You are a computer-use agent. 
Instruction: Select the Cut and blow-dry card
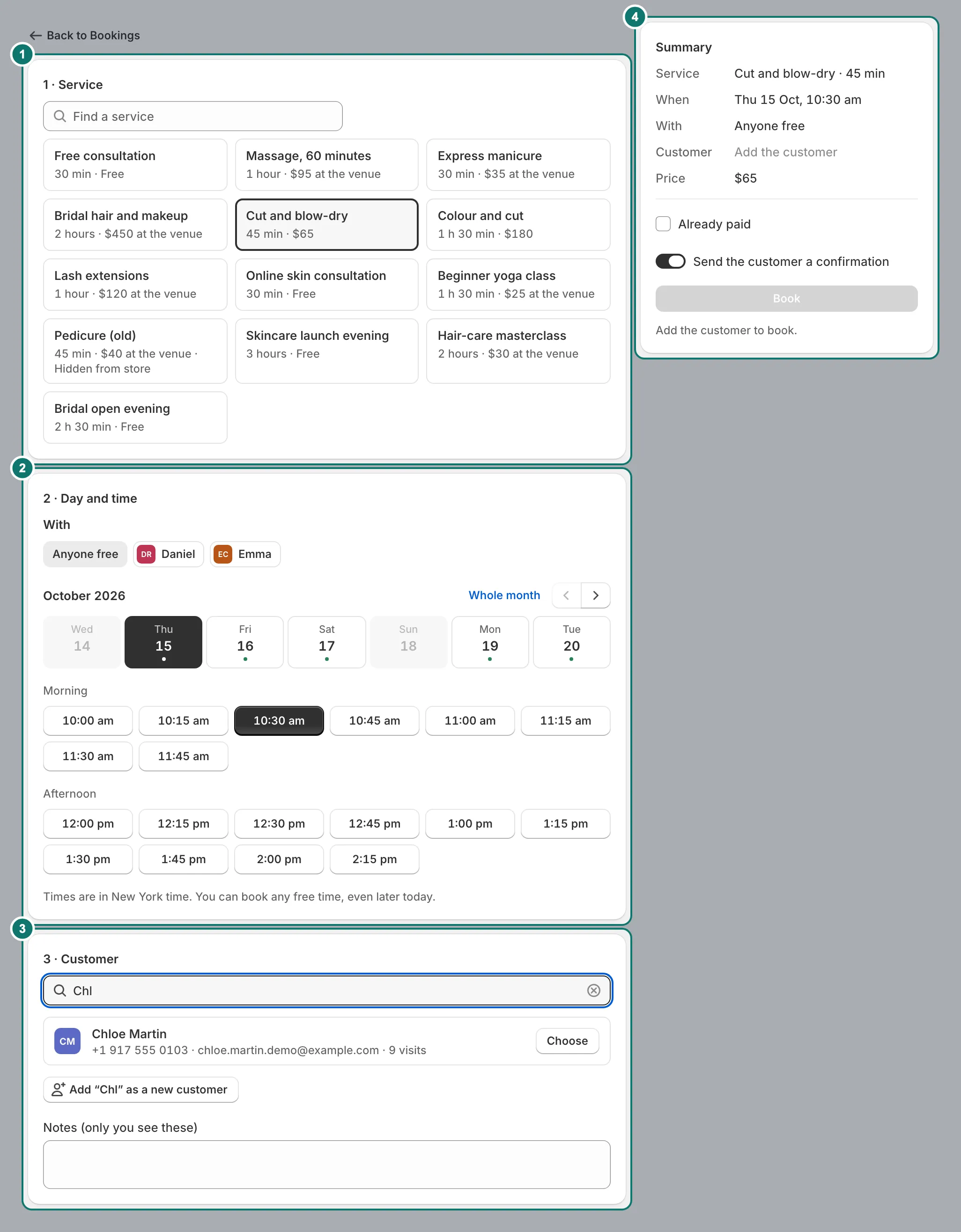(327, 225)
